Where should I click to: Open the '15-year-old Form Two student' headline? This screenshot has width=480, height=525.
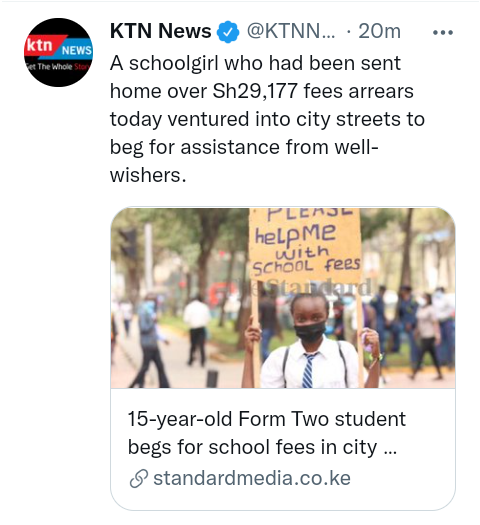(266, 419)
